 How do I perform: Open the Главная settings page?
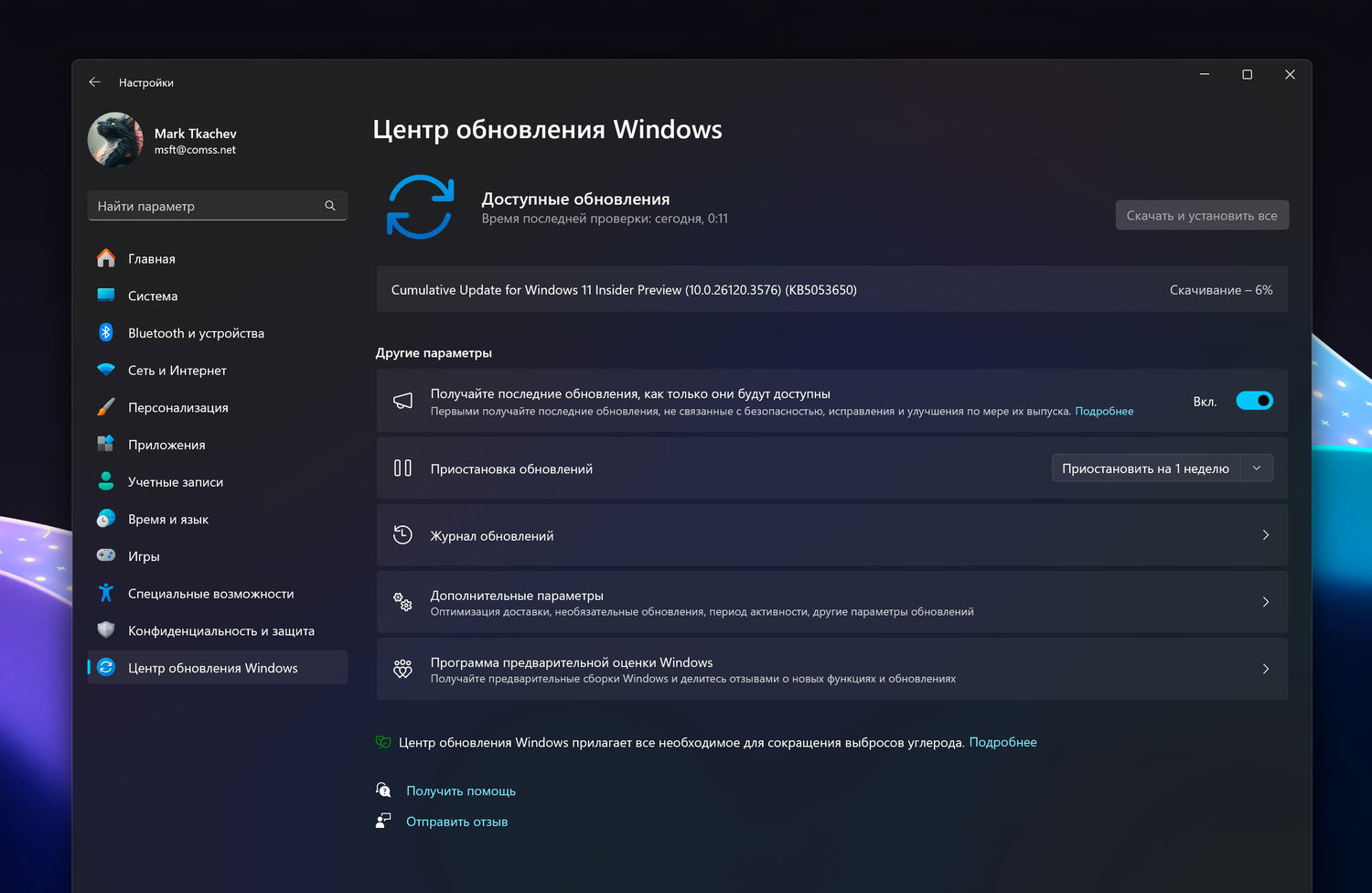pyautogui.click(x=218, y=259)
